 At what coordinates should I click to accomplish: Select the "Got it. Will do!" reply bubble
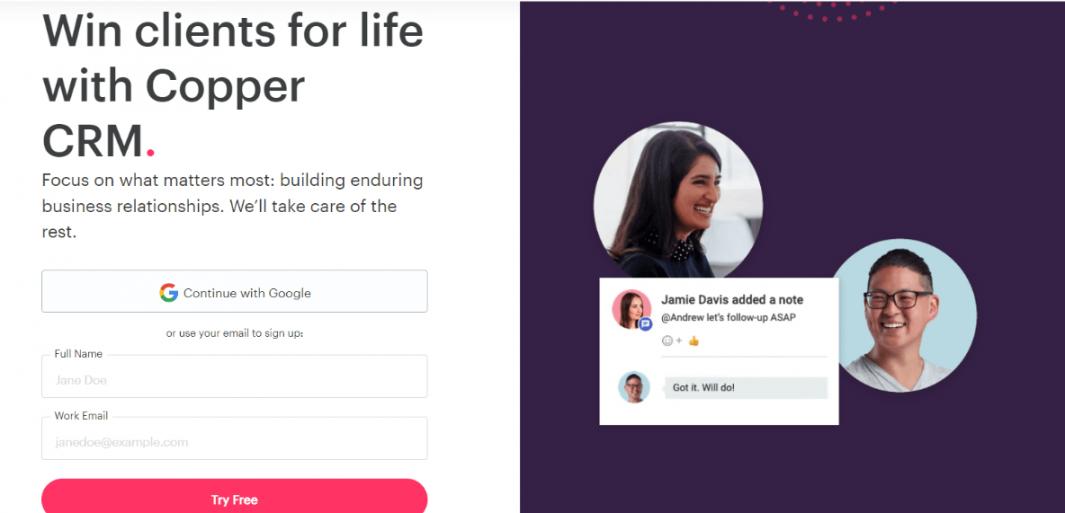click(x=745, y=388)
